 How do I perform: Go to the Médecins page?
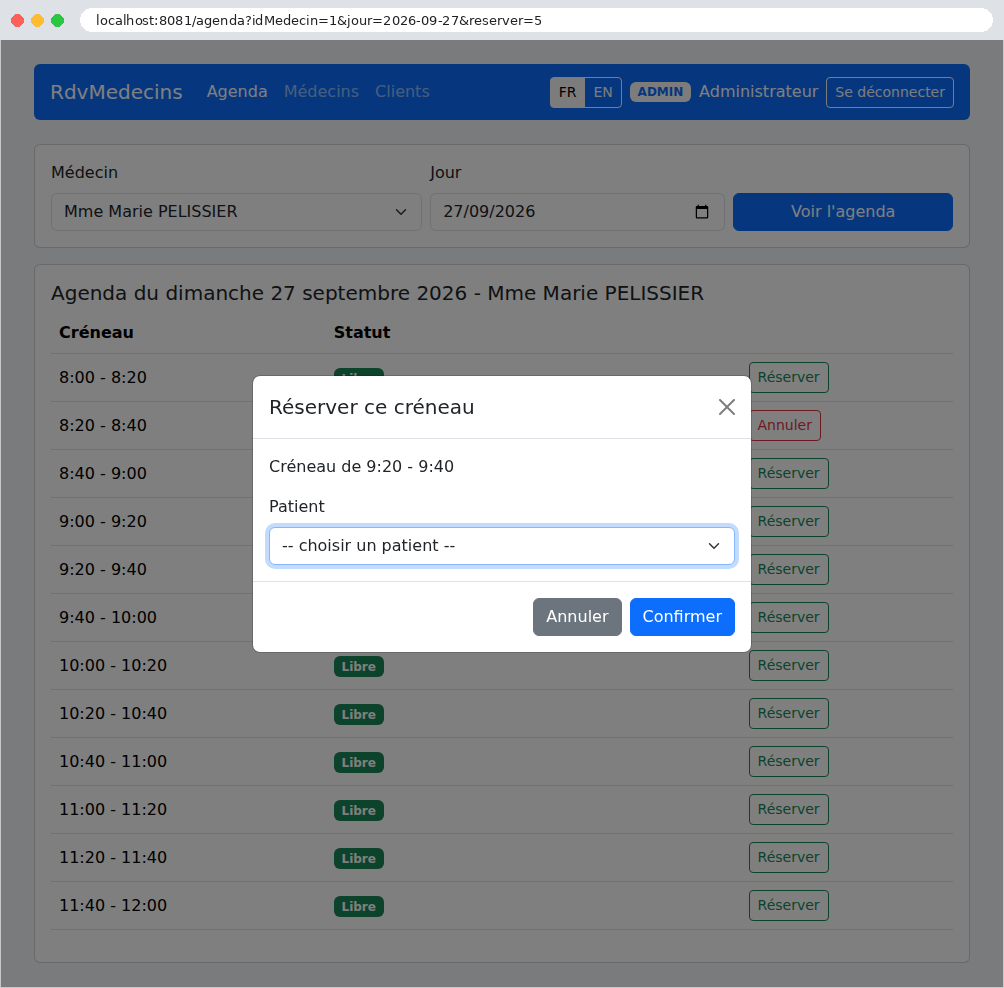321,92
